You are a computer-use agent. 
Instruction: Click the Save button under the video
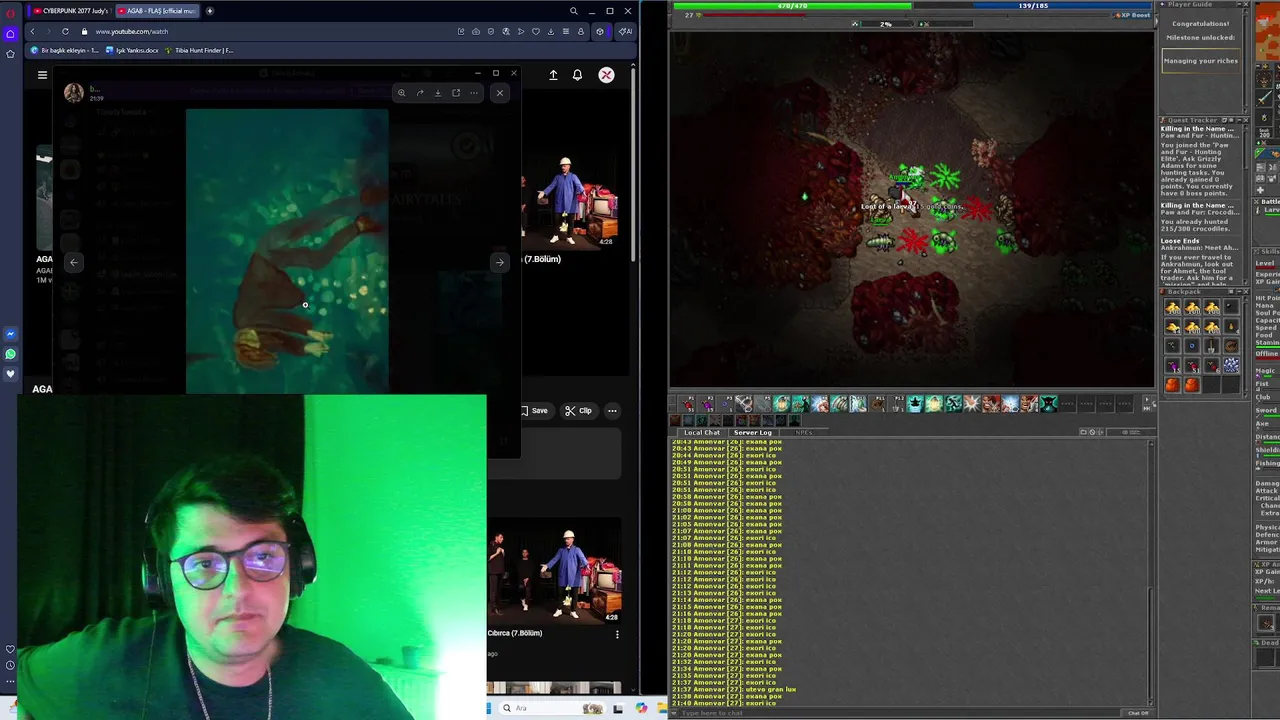point(534,411)
